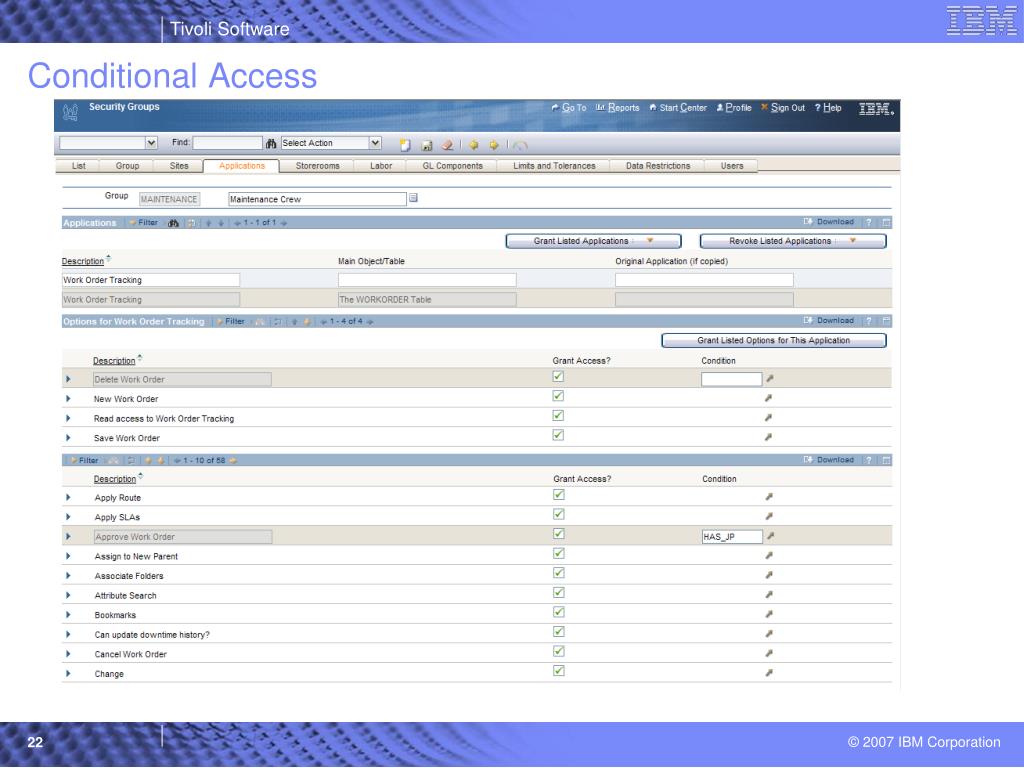The image size is (1024, 768).
Task: Open long description icon beside Maintenance Crew
Action: pyautogui.click(x=413, y=198)
